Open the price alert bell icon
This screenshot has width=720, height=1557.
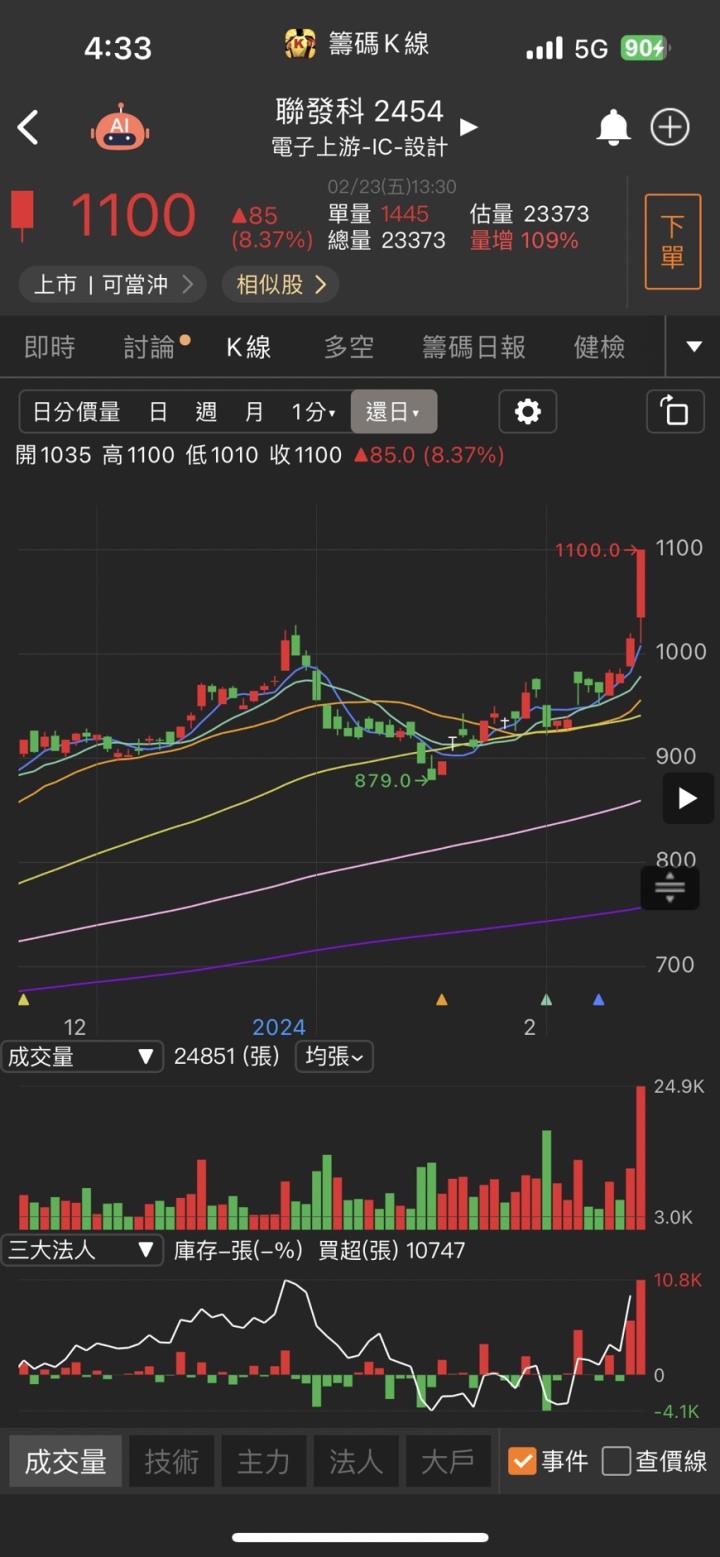613,128
